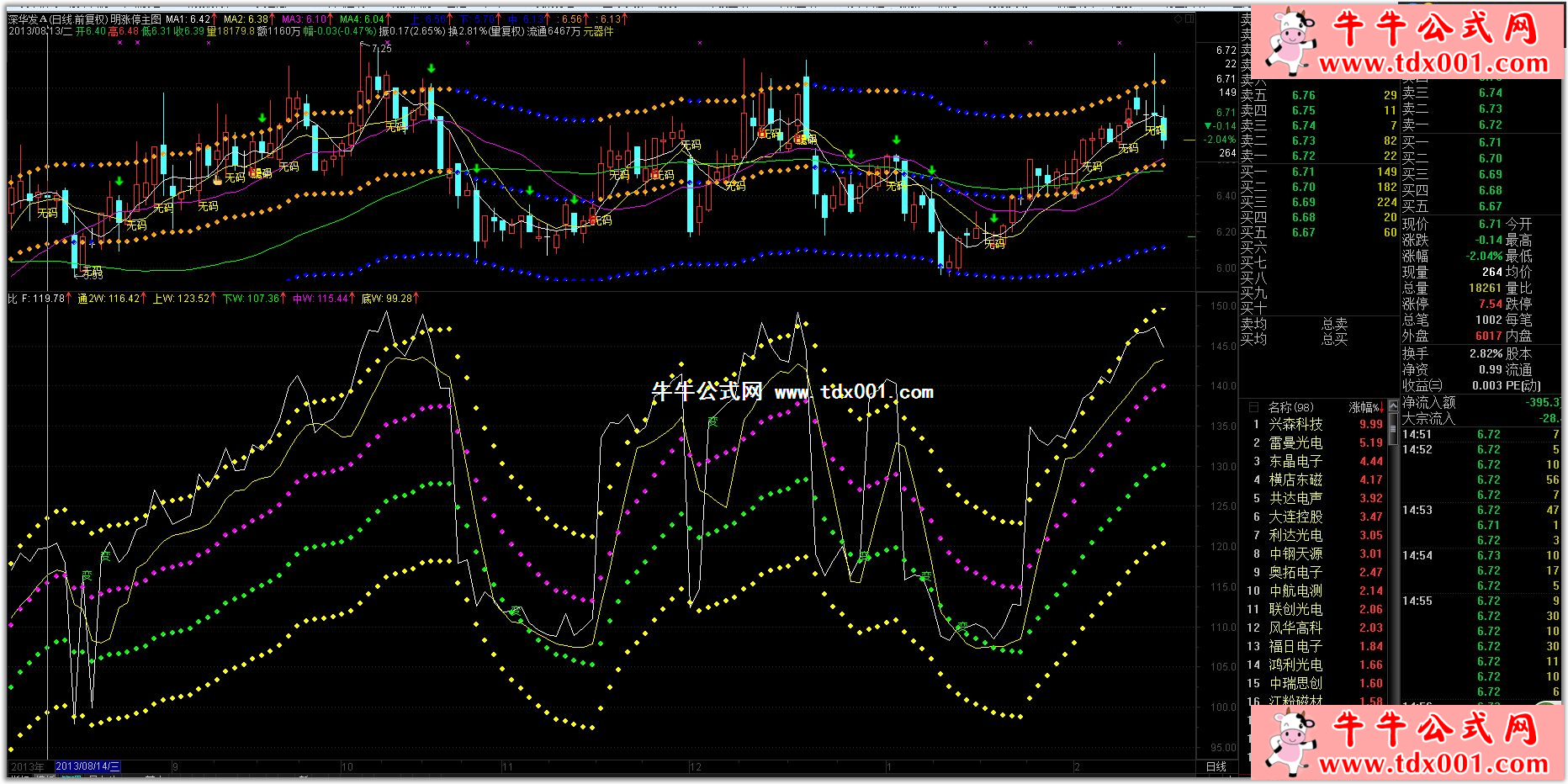Select 横店东磁 in the stock list
The height and width of the screenshot is (784, 1568).
1295,480
